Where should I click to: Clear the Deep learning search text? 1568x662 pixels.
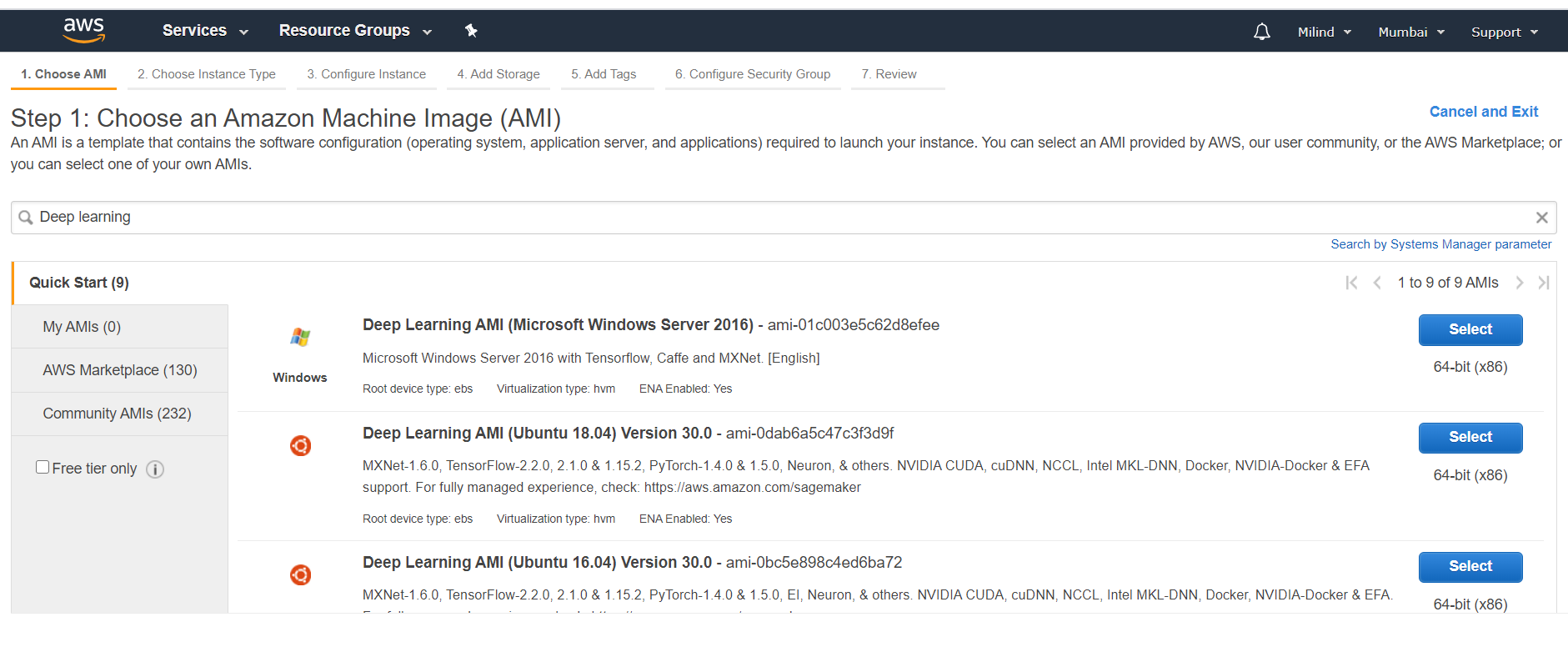coord(1541,218)
